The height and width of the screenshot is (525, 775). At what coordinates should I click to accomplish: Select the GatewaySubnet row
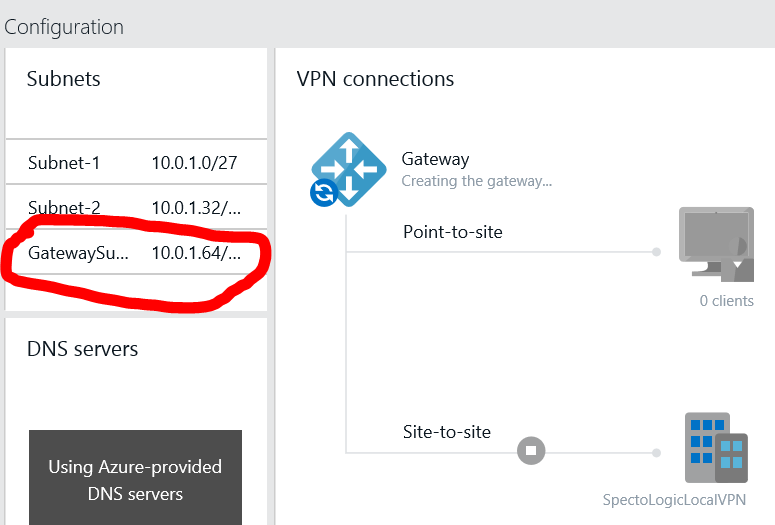[135, 253]
